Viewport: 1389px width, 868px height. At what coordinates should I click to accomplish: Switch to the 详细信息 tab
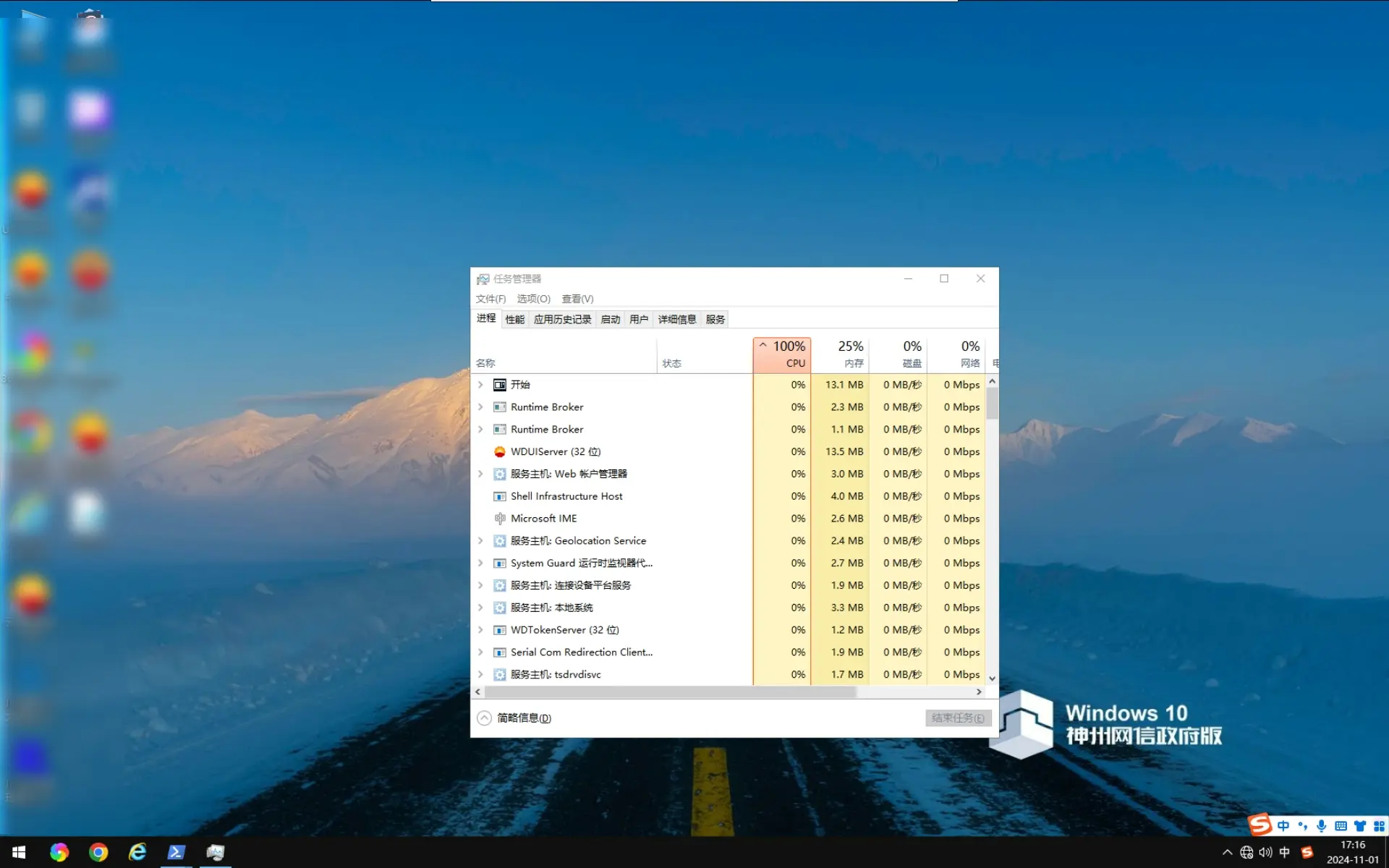click(676, 319)
